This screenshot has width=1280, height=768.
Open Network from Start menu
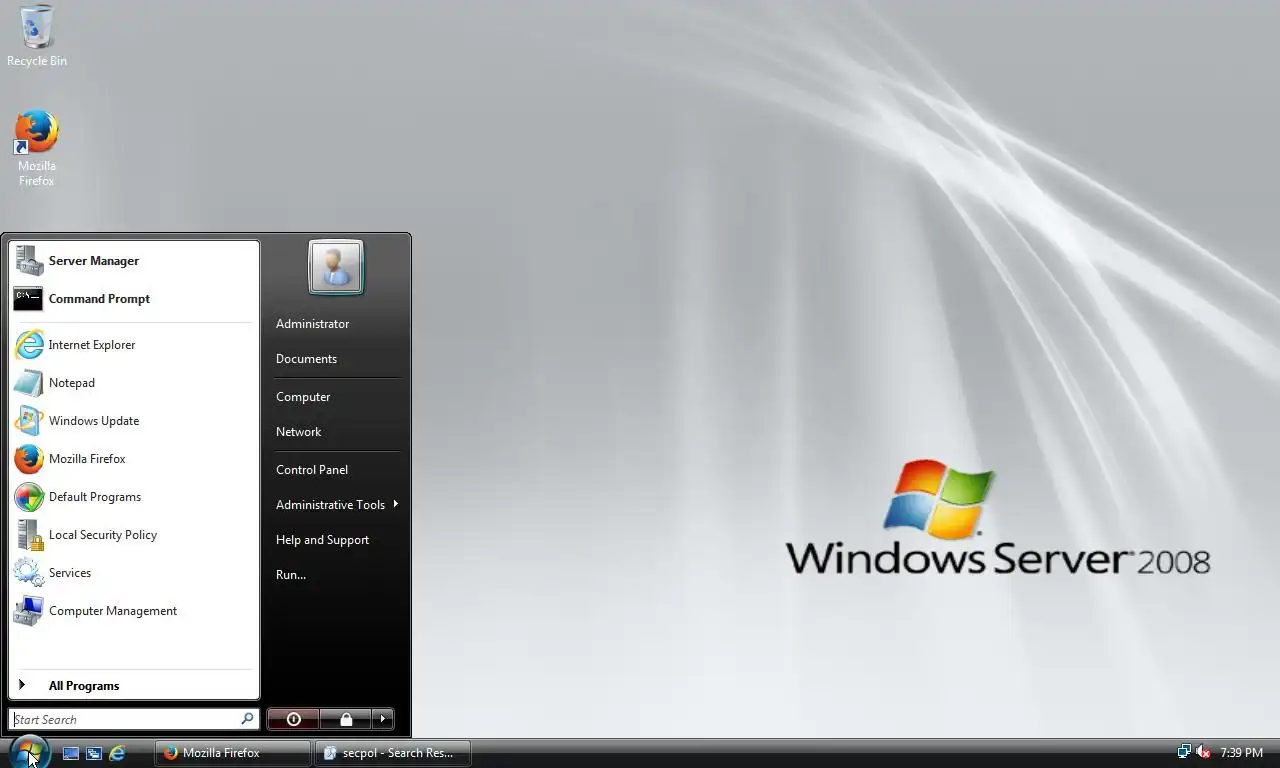(298, 432)
